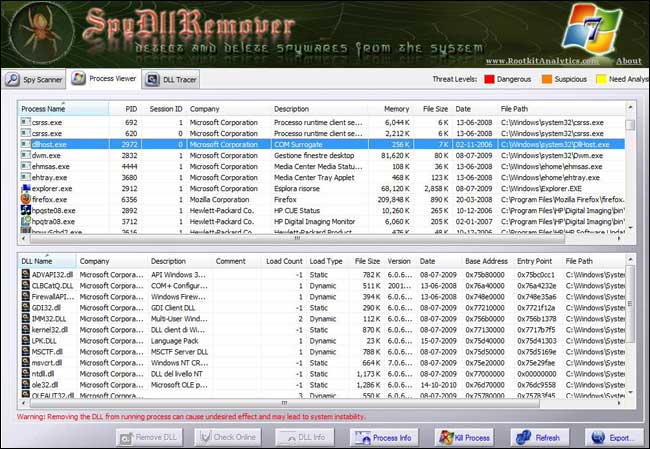
Task: Select the explorer.exe process name
Action: 52,189
